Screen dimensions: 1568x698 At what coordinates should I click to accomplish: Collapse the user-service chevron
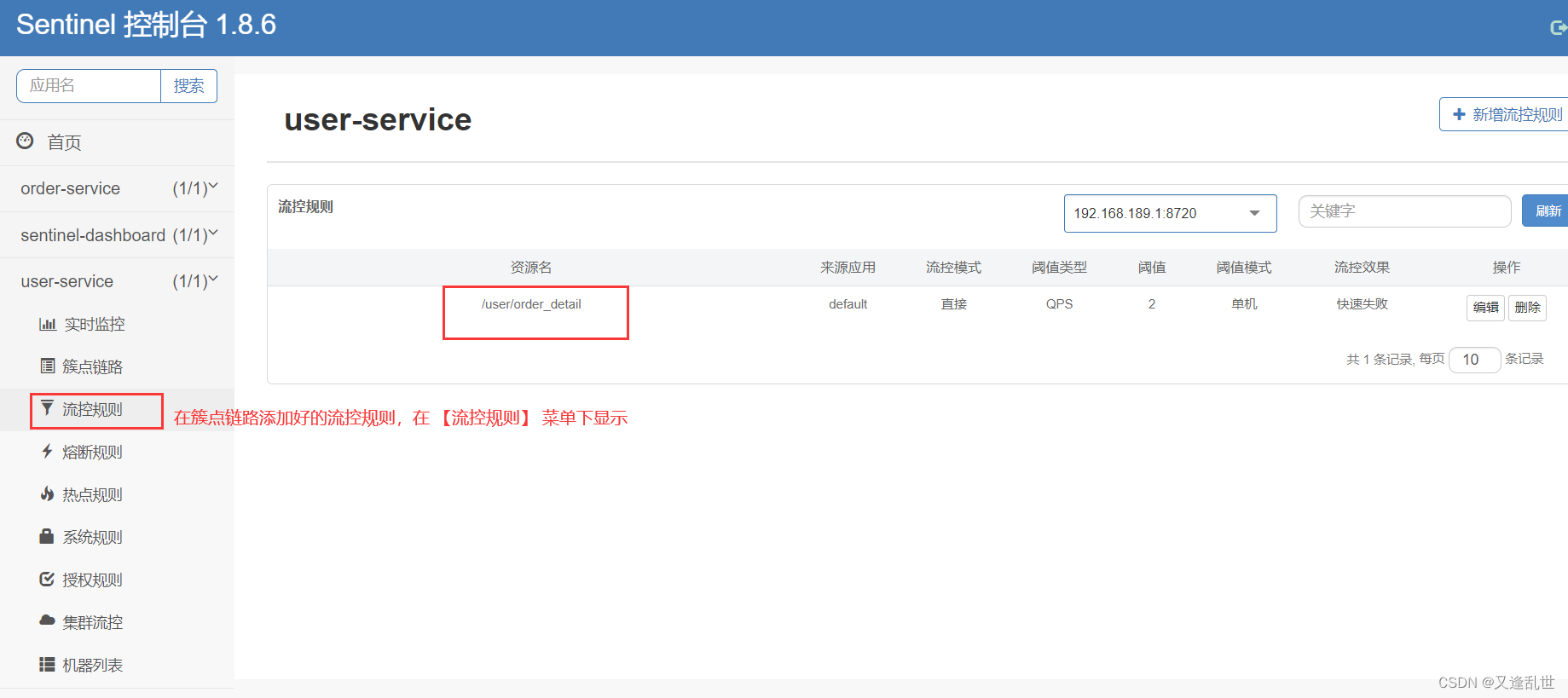tap(213, 279)
